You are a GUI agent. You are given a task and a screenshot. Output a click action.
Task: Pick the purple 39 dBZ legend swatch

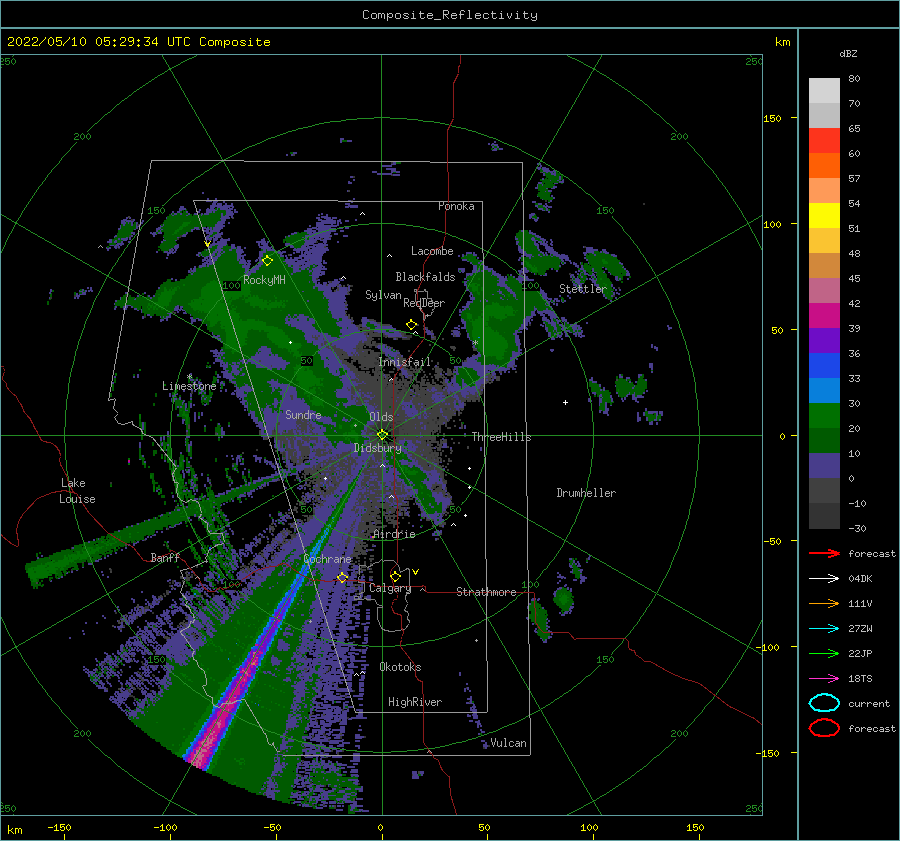point(824,340)
